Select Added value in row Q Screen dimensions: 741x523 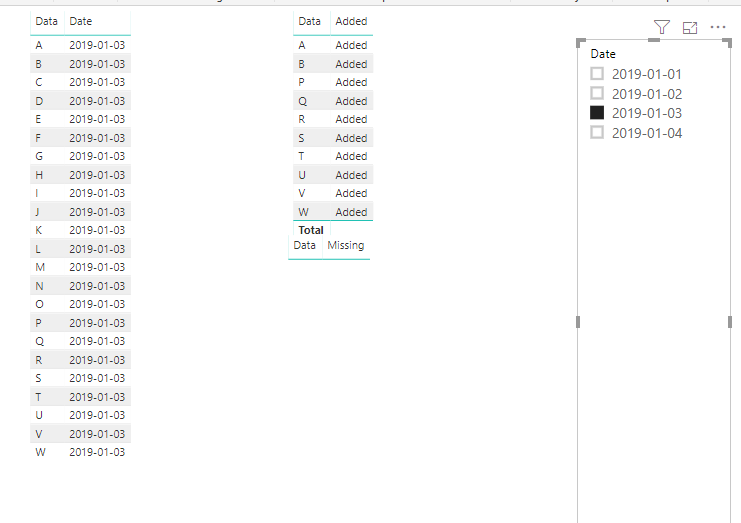[x=351, y=101]
